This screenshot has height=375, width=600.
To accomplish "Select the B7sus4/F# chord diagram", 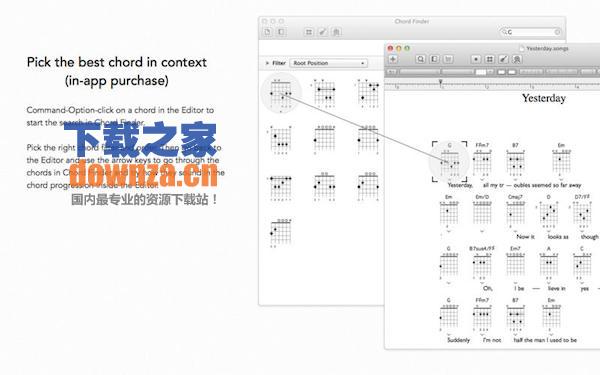I will tap(482, 263).
